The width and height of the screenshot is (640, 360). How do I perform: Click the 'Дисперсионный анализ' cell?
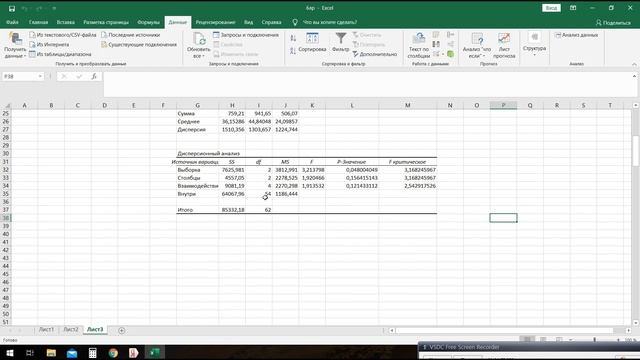pos(208,153)
